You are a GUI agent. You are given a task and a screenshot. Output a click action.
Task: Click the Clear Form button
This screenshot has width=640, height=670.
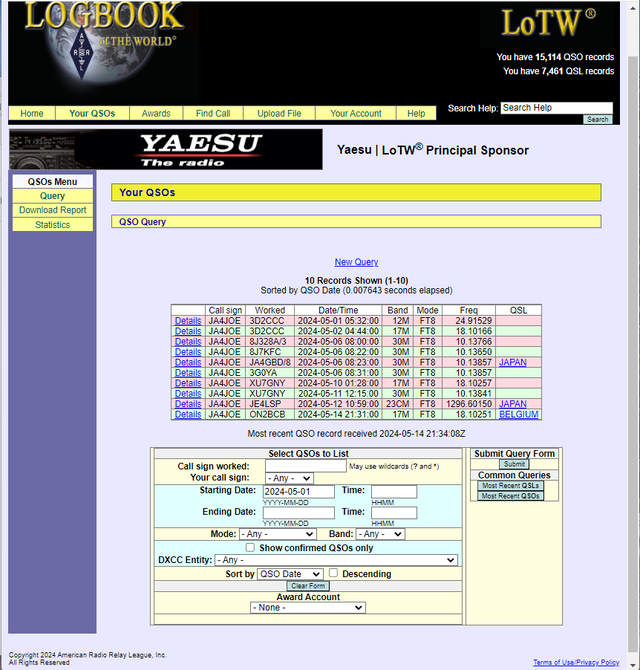point(308,586)
